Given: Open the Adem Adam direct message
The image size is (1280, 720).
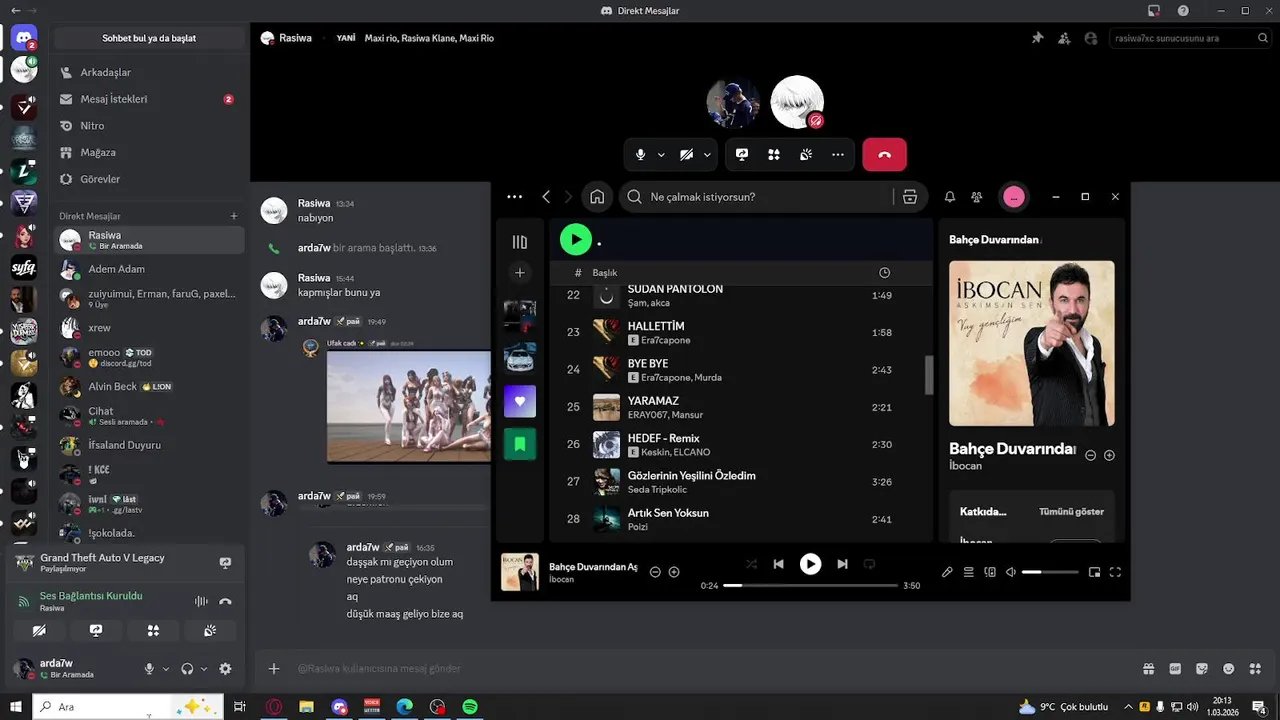Looking at the screenshot, I should click(149, 269).
